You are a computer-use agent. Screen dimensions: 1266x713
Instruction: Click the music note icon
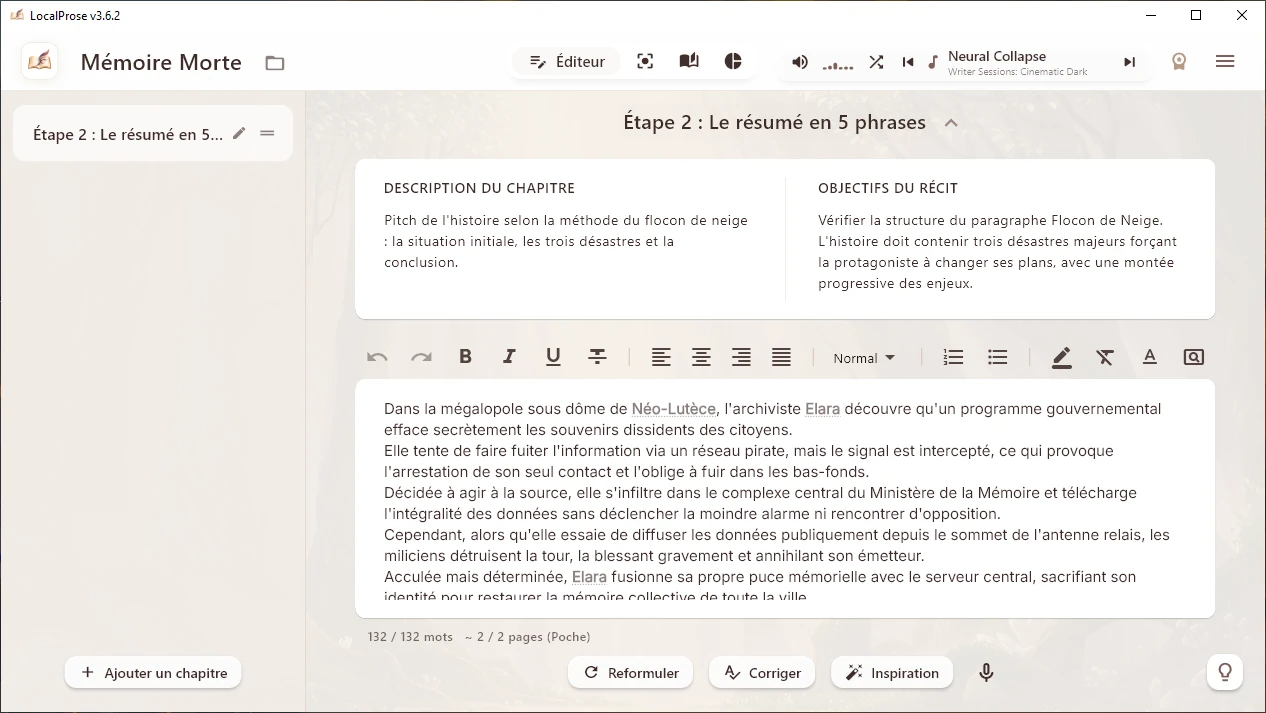[x=933, y=62]
